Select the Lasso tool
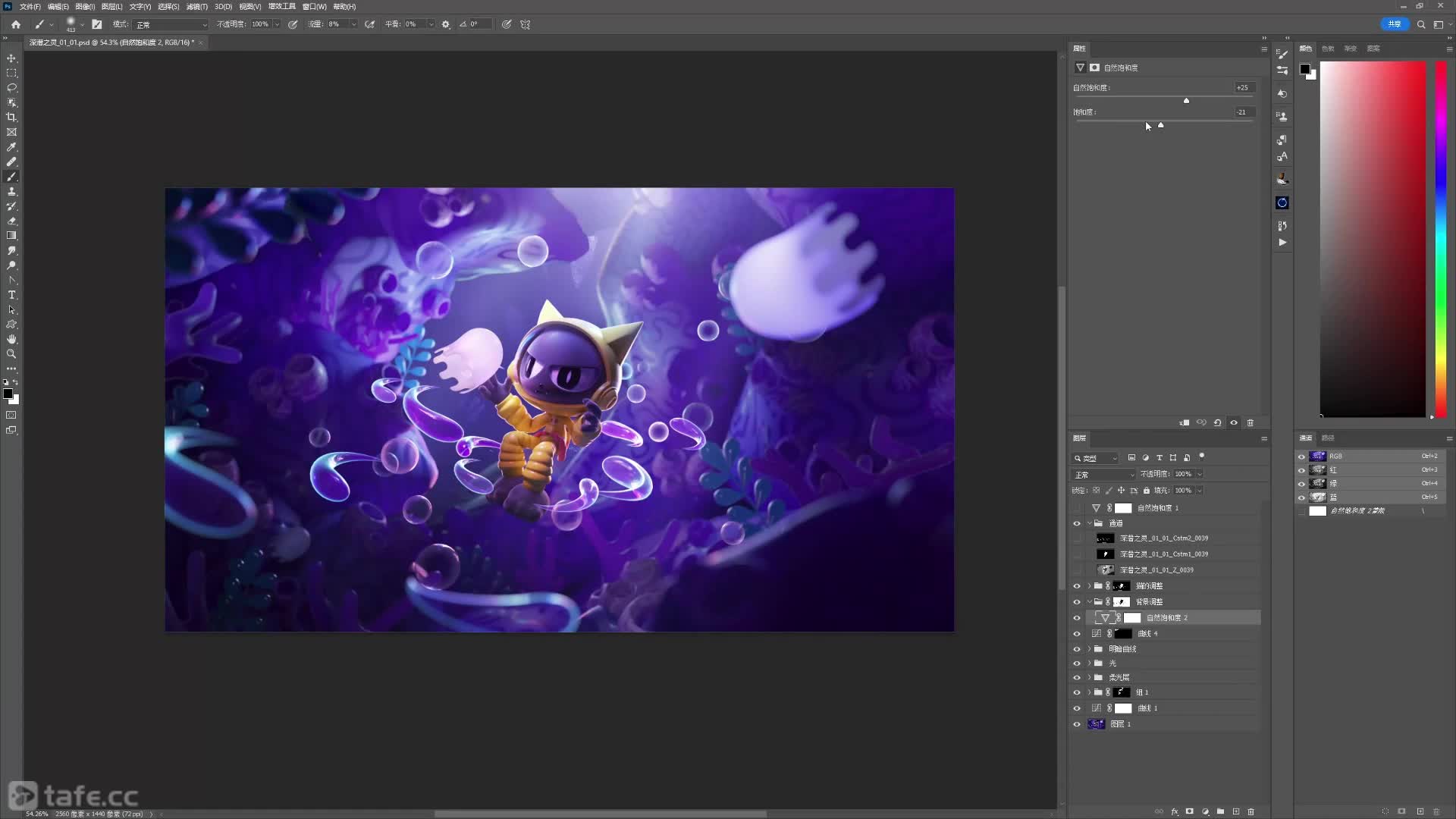Screen dimensions: 1456x819 coord(11,88)
